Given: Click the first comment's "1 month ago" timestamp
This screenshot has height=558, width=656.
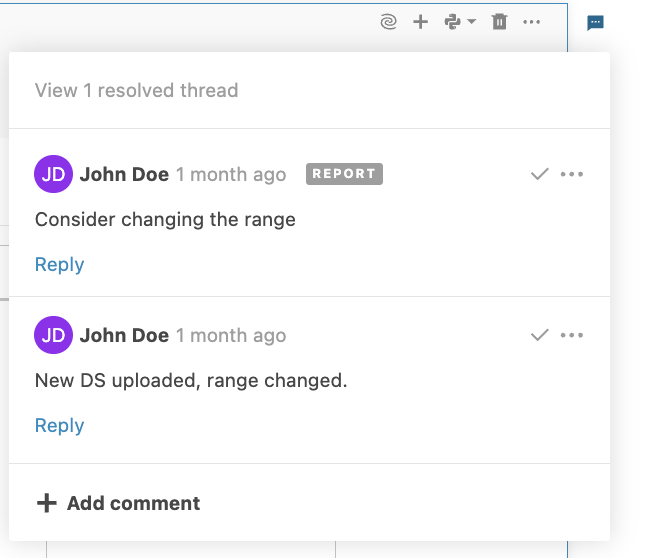Looking at the screenshot, I should click(x=231, y=174).
